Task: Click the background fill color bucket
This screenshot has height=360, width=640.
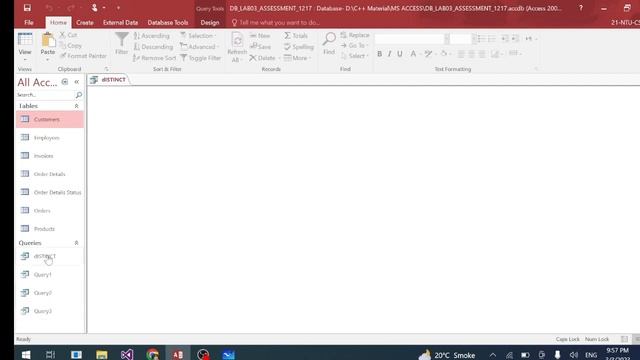Action: pos(444,54)
